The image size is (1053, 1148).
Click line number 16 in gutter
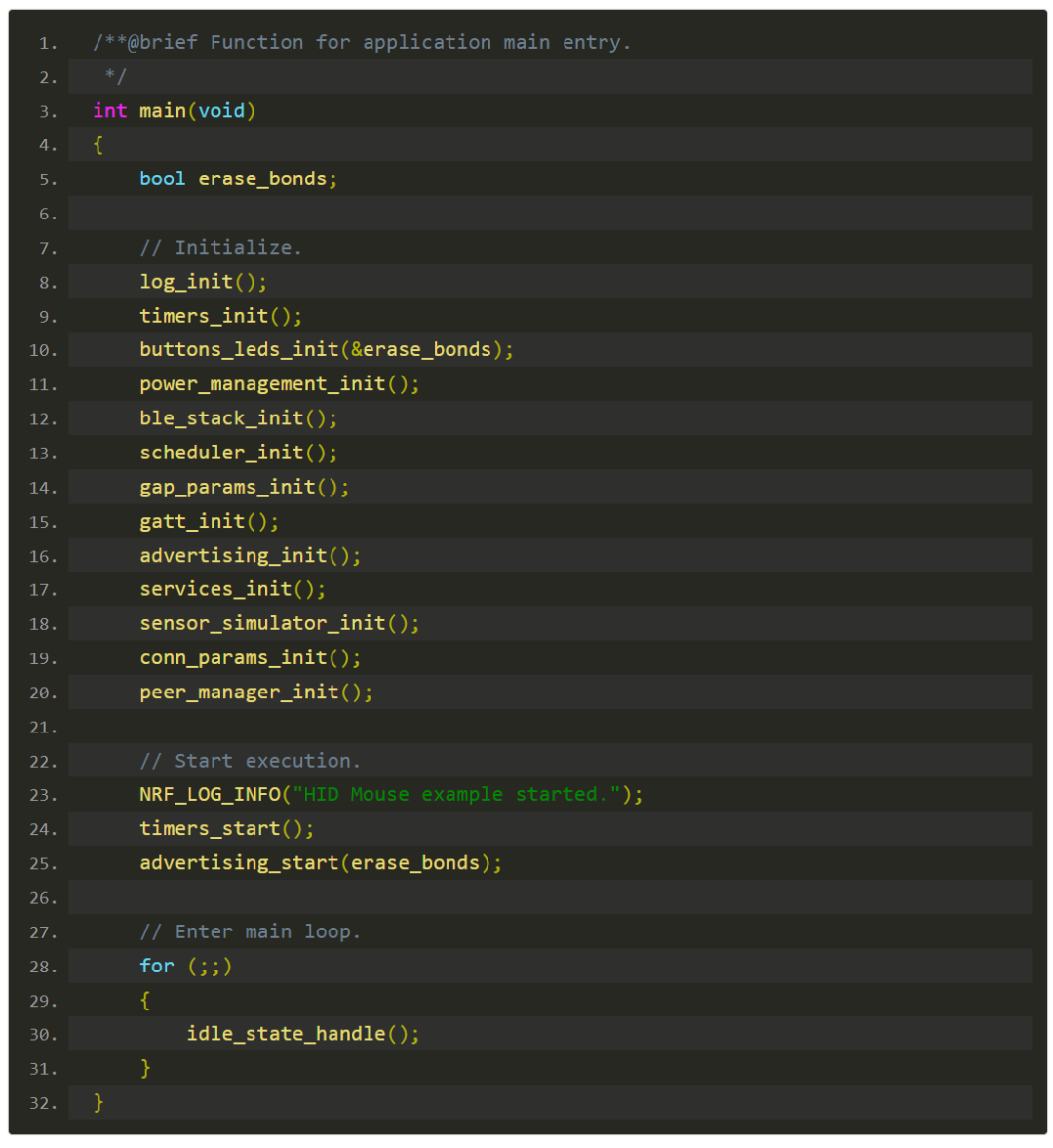[x=43, y=556]
